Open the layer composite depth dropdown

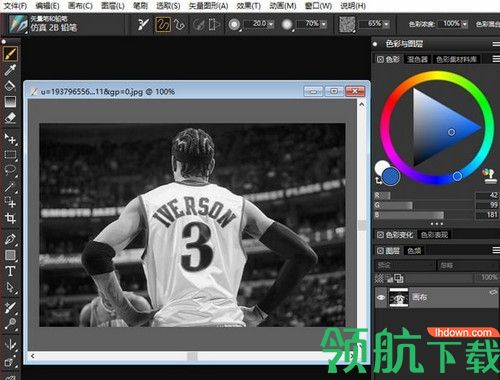pos(468,265)
